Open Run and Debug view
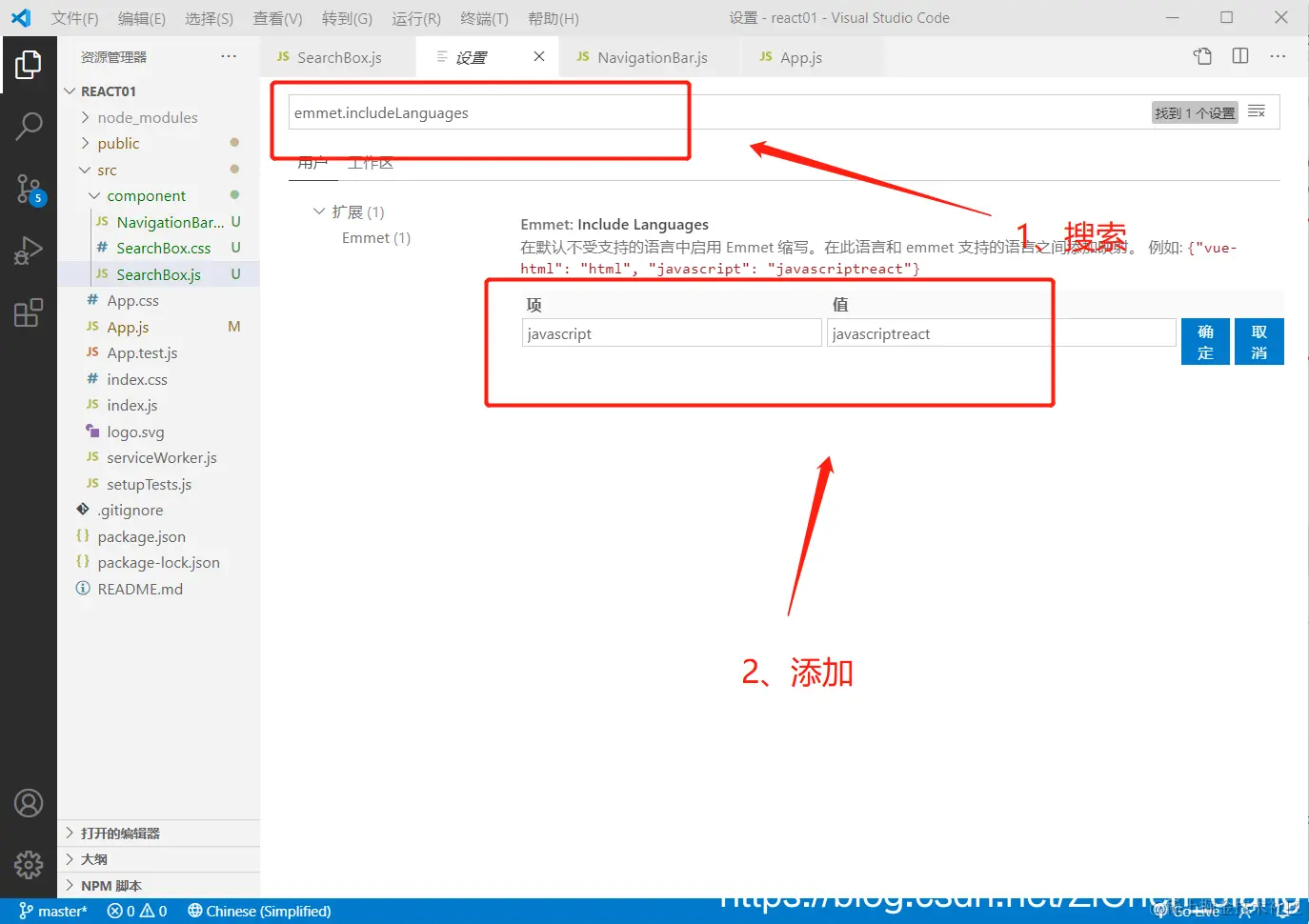Viewport: 1309px width, 924px height. click(29, 251)
